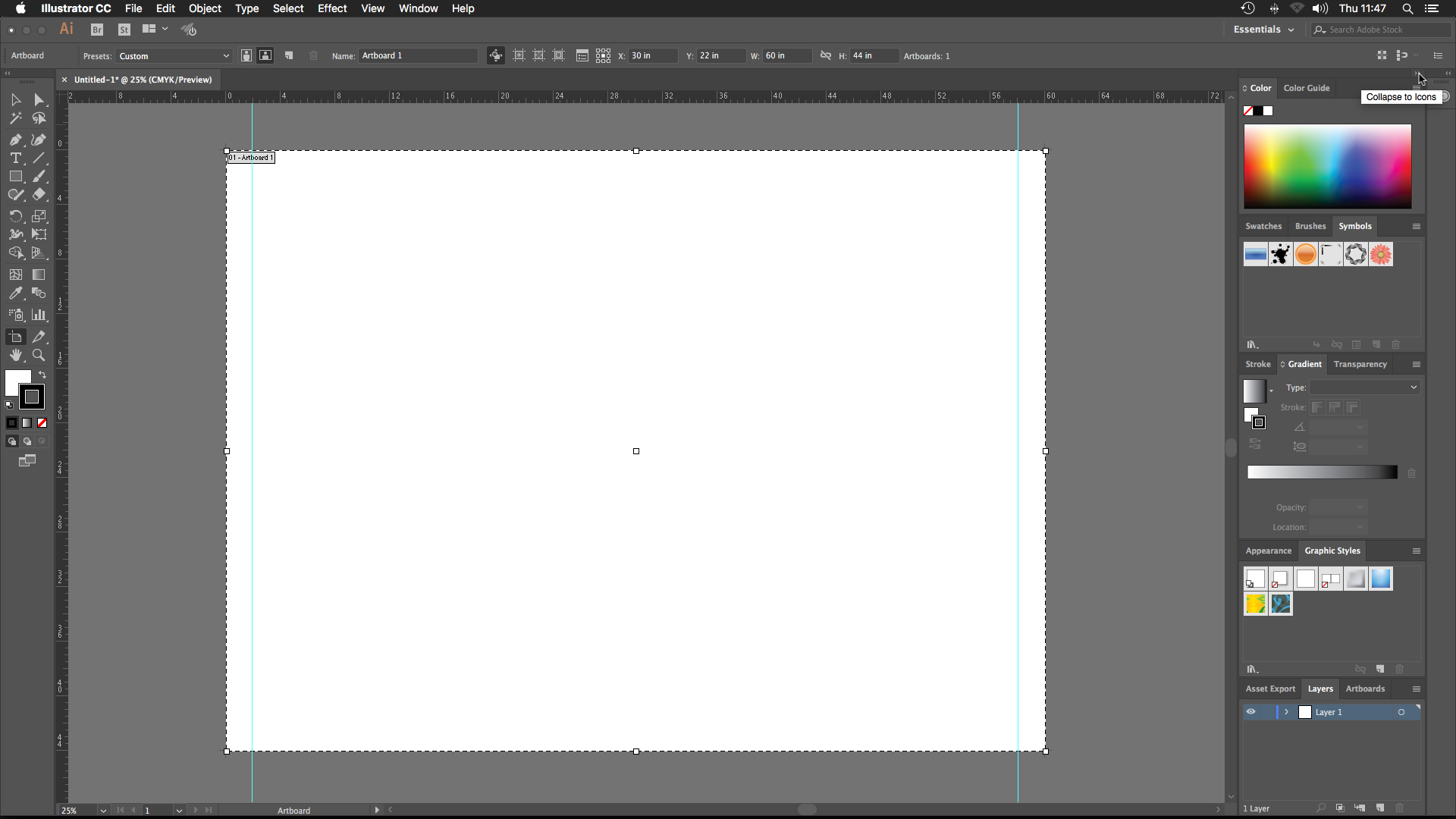This screenshot has width=1456, height=819.
Task: Select the Pen tool
Action: tap(16, 140)
